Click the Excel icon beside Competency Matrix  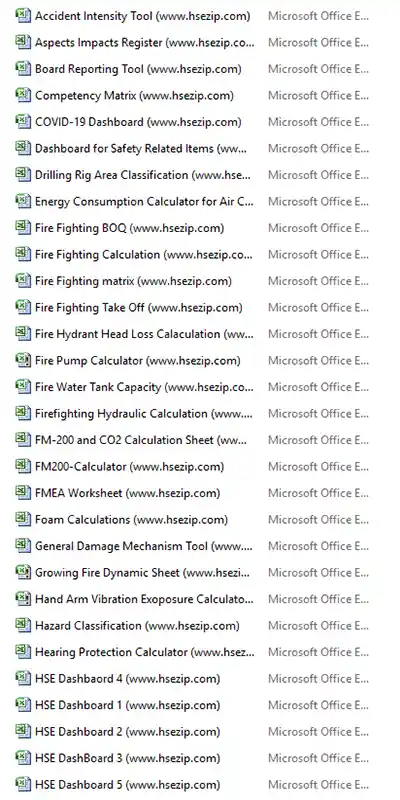click(23, 95)
